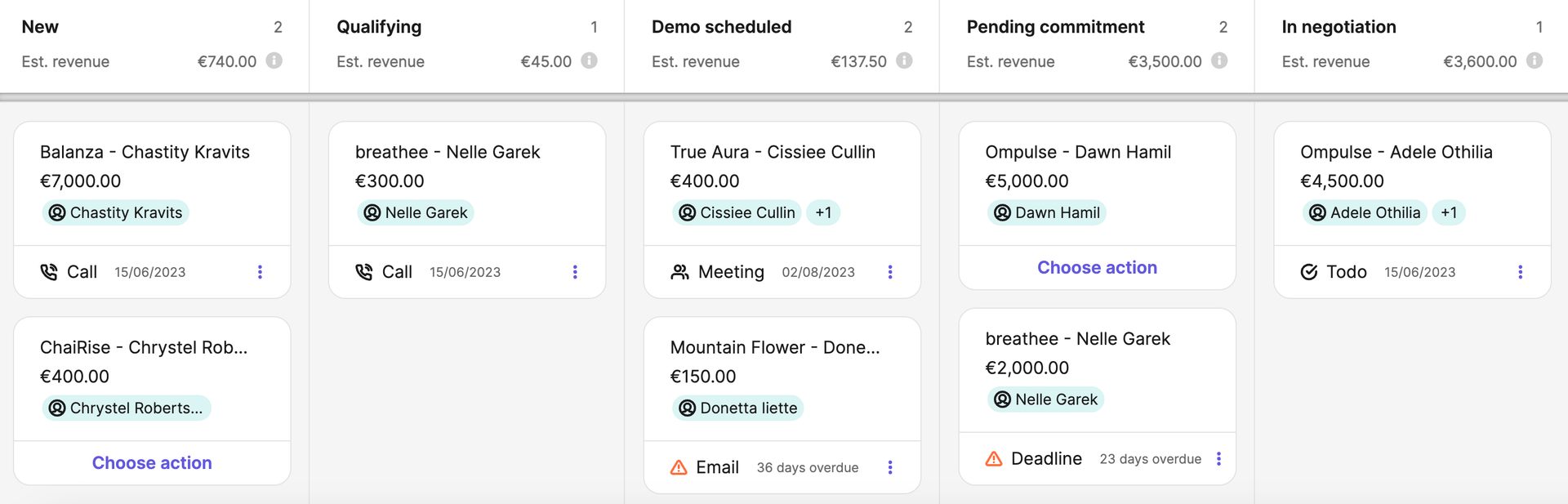Screen dimensions: 1568x504
Task: Open options menu for Mountain Flower email
Action: 890,467
